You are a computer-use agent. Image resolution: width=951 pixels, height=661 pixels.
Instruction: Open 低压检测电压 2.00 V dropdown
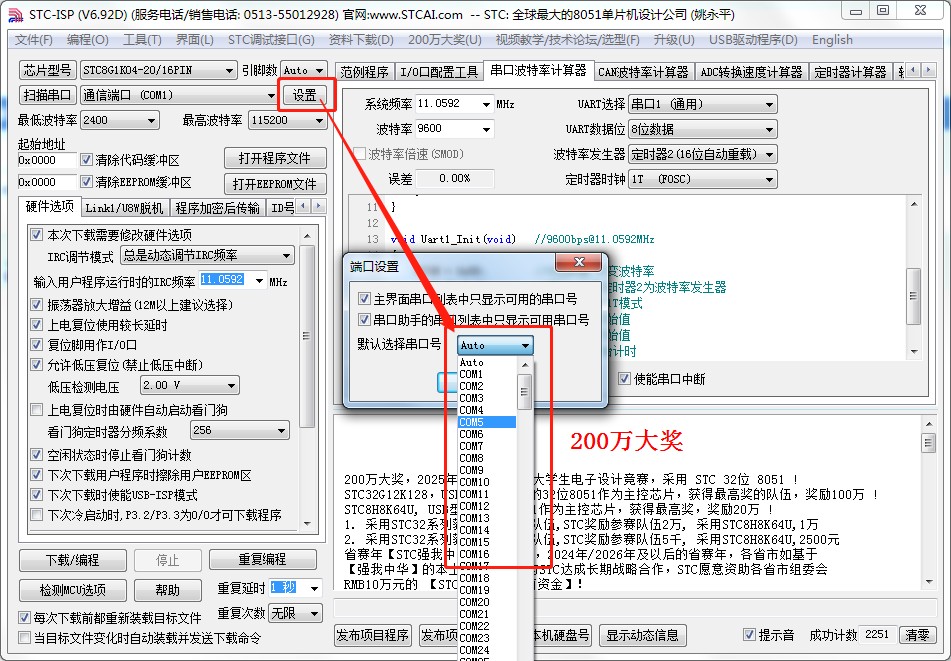(190, 385)
